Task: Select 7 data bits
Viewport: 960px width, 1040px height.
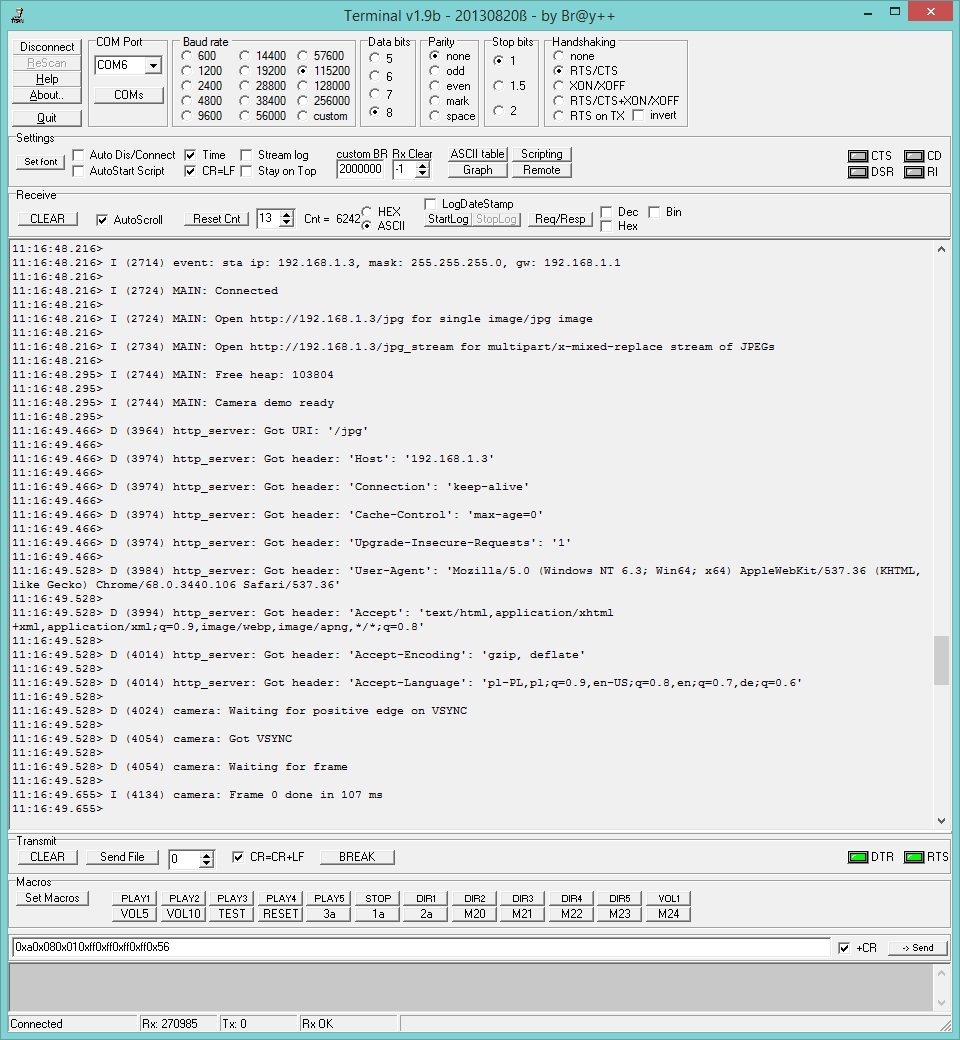Action: click(375, 94)
